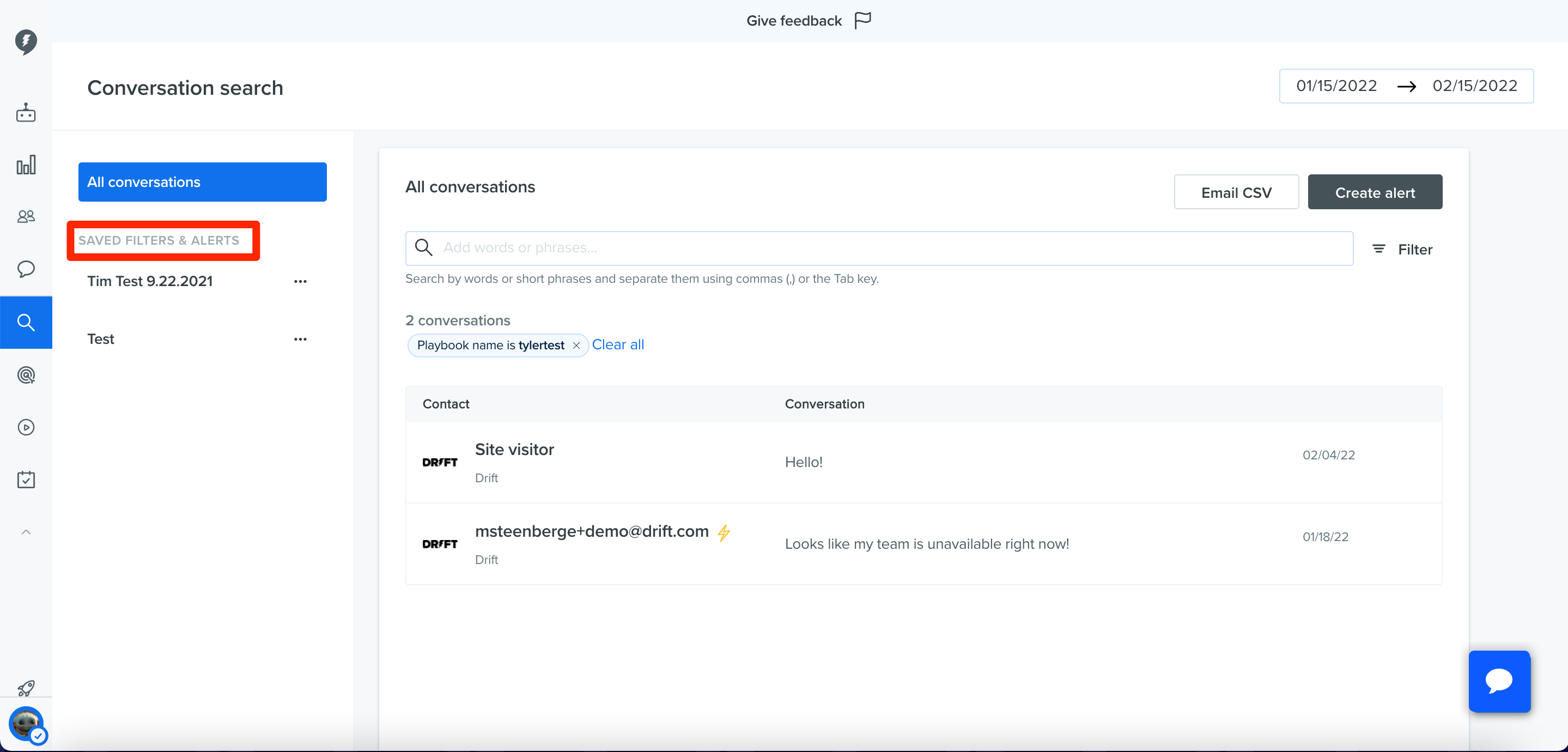Click the magnifier icon in search field
Screen dimensions: 1568x752
click(424, 247)
